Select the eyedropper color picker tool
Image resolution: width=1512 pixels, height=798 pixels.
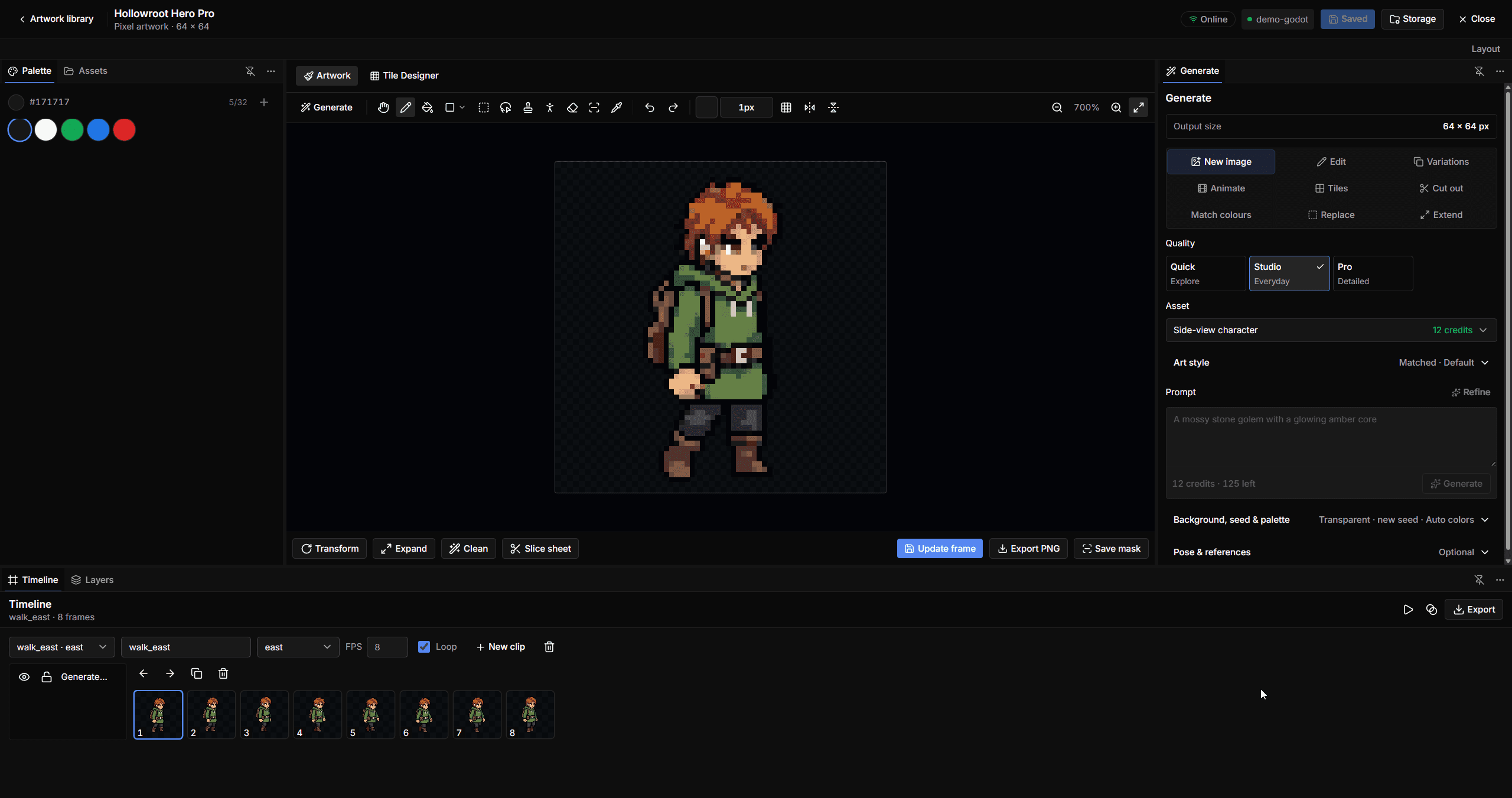[617, 108]
